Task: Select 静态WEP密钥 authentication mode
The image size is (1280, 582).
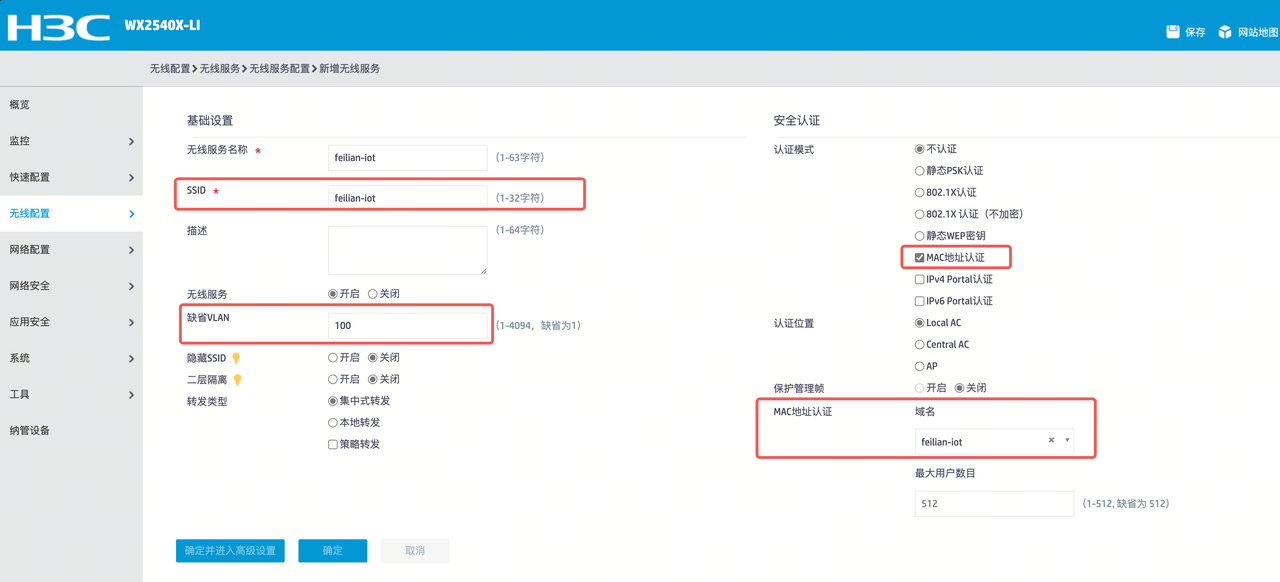Action: 919,236
